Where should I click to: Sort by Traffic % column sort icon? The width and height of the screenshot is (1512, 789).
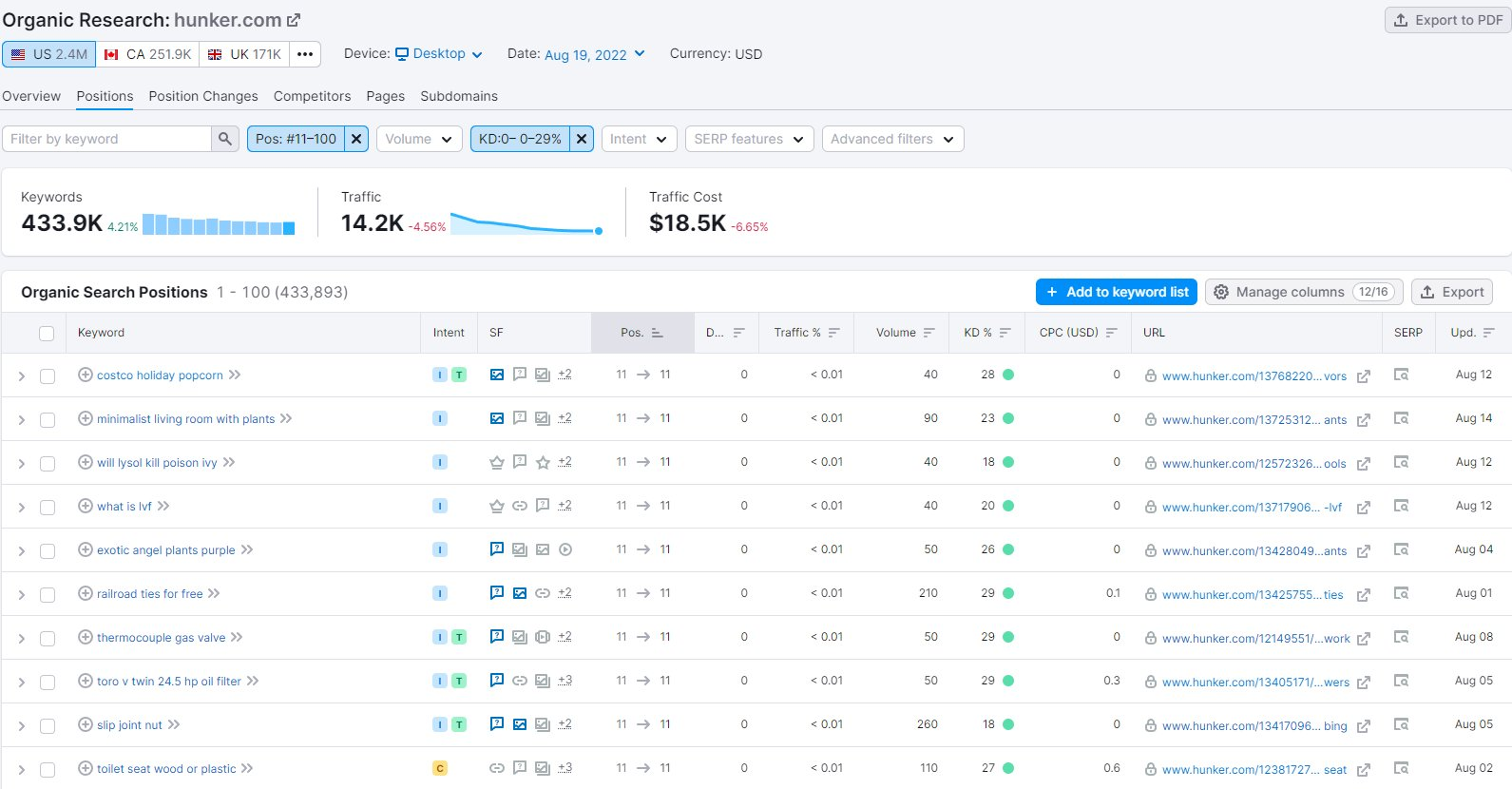point(834,333)
